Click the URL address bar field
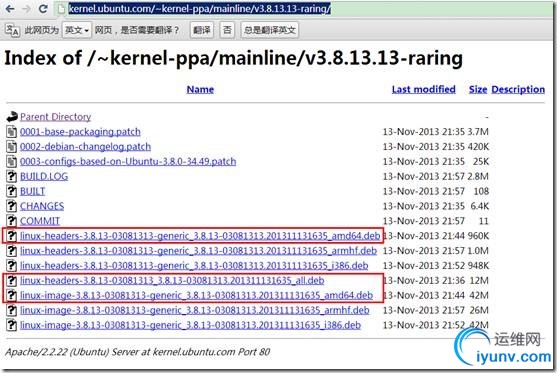 click(304, 9)
